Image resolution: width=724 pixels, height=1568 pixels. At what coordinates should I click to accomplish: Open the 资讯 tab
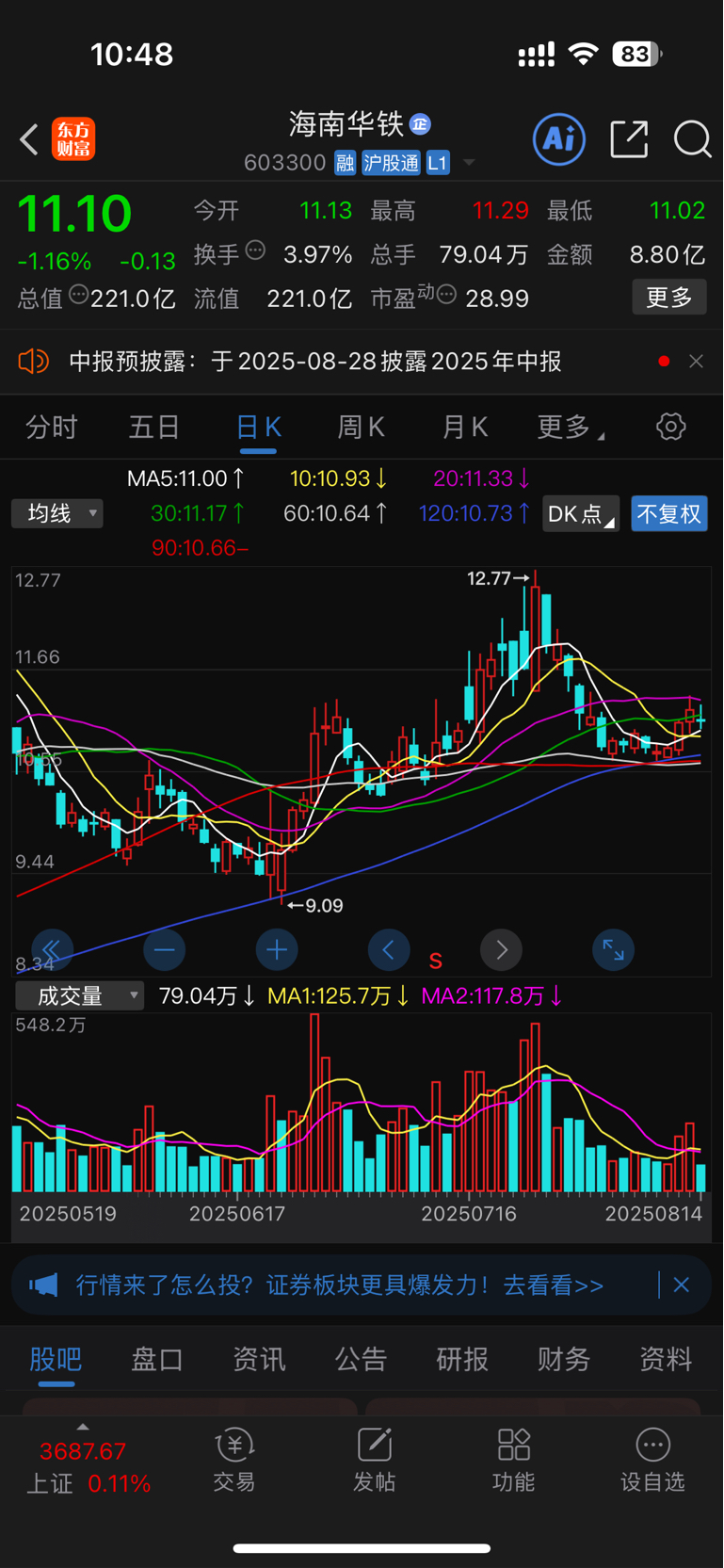click(x=259, y=1359)
